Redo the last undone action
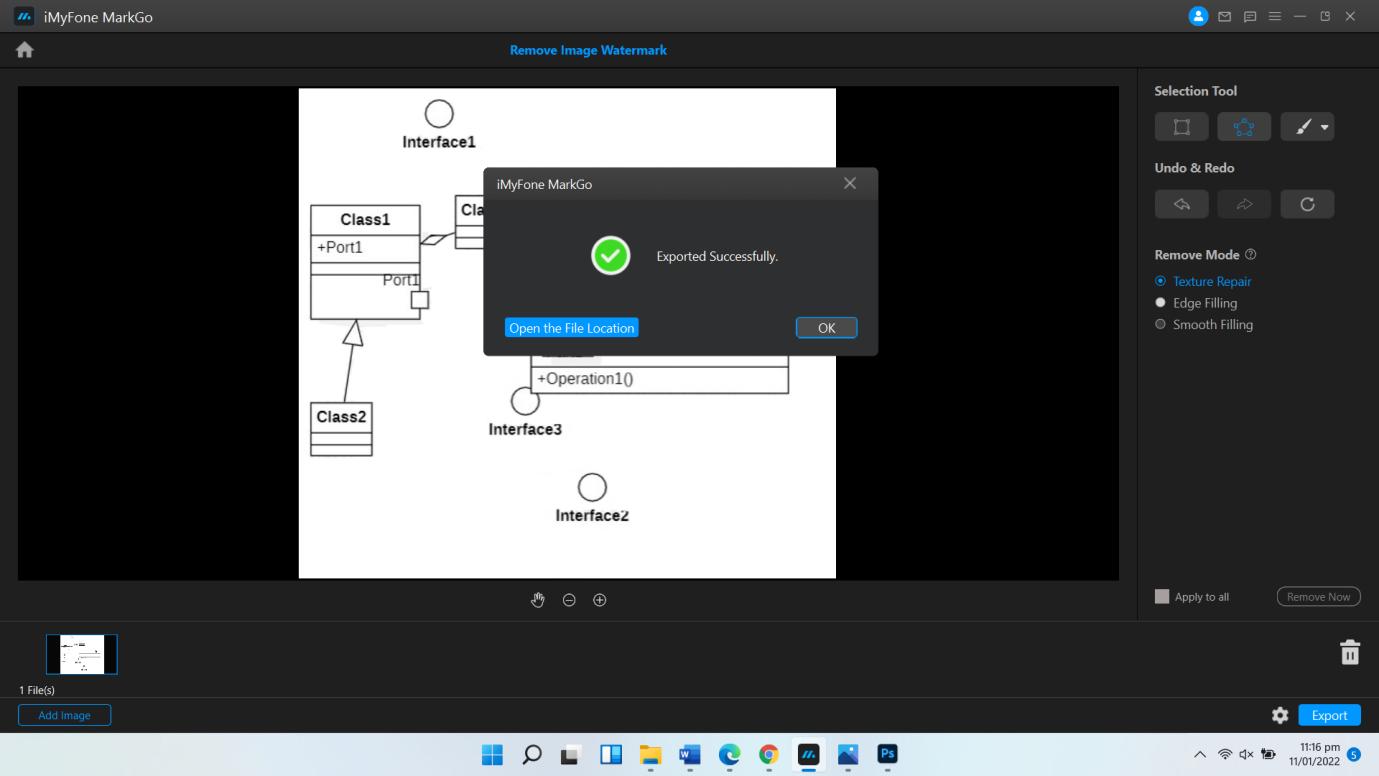Image resolution: width=1379 pixels, height=776 pixels. point(1244,204)
